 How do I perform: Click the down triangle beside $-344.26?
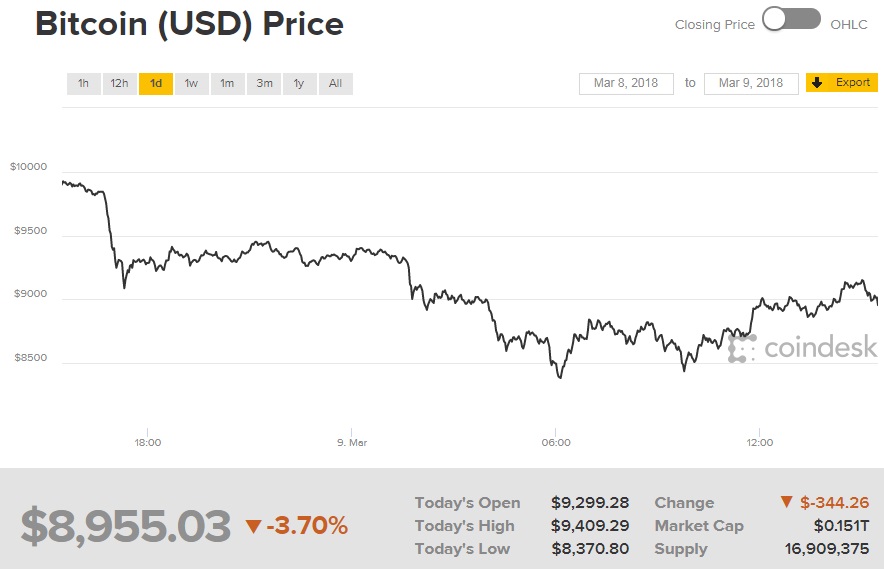785,503
